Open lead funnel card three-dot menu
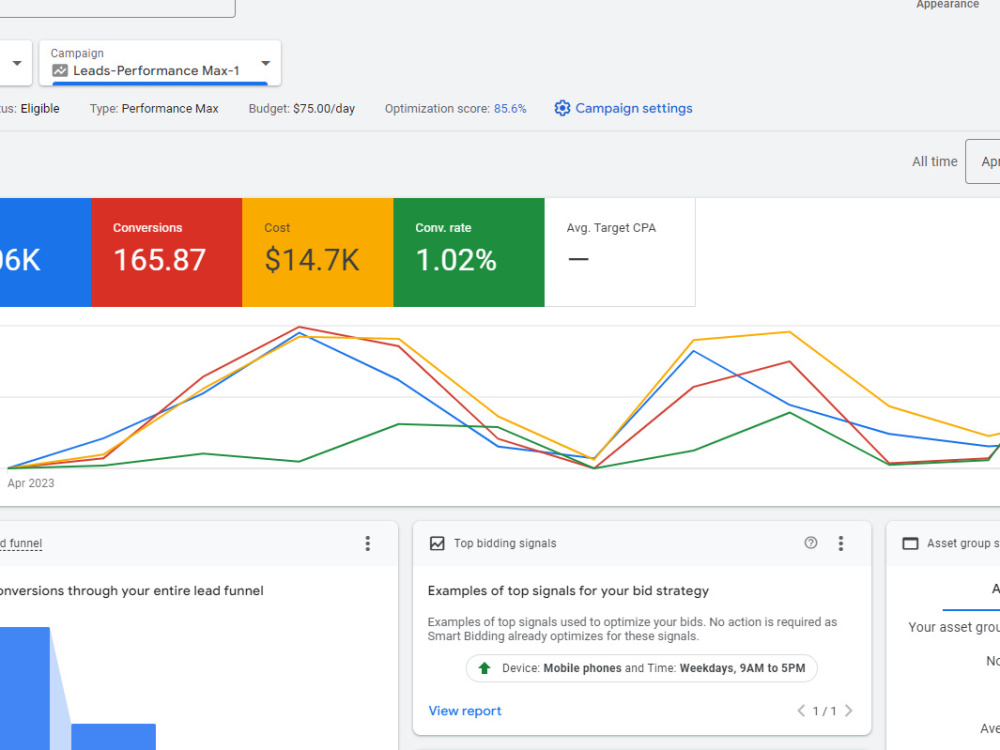 tap(367, 543)
